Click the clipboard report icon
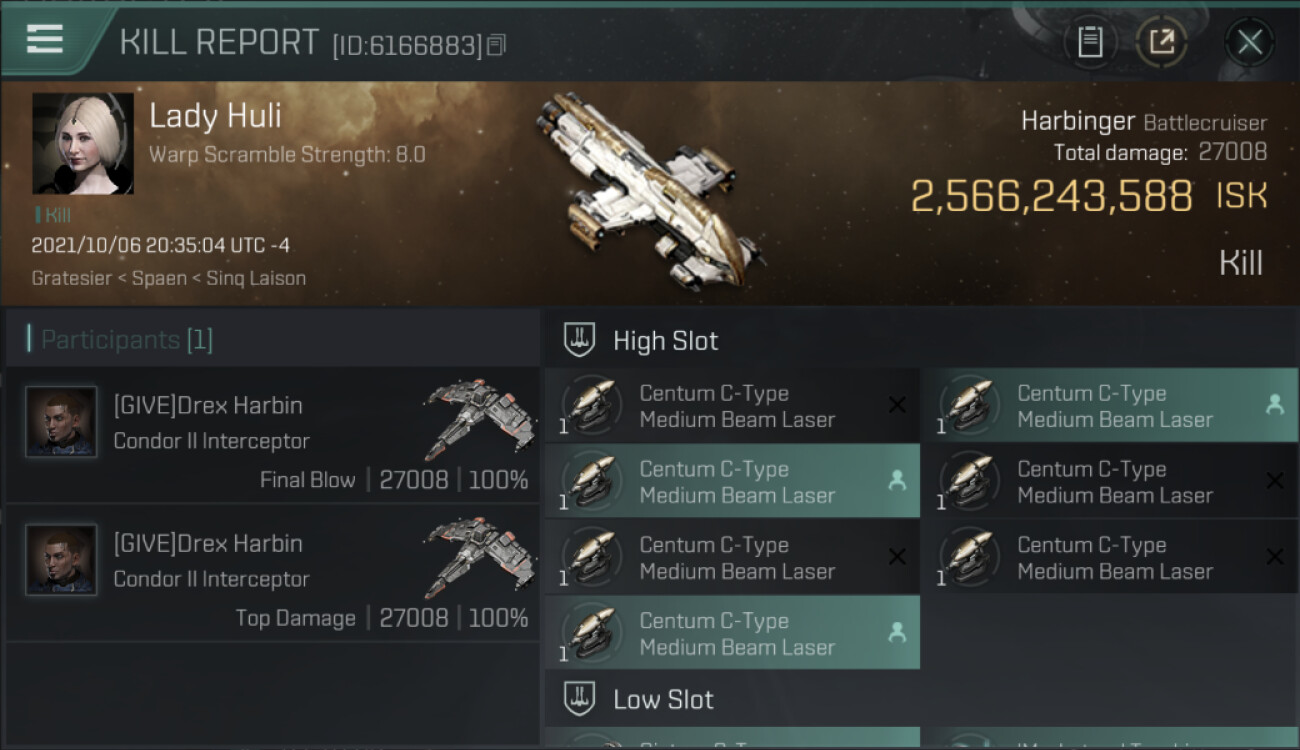The width and height of the screenshot is (1300, 750). [x=1090, y=42]
